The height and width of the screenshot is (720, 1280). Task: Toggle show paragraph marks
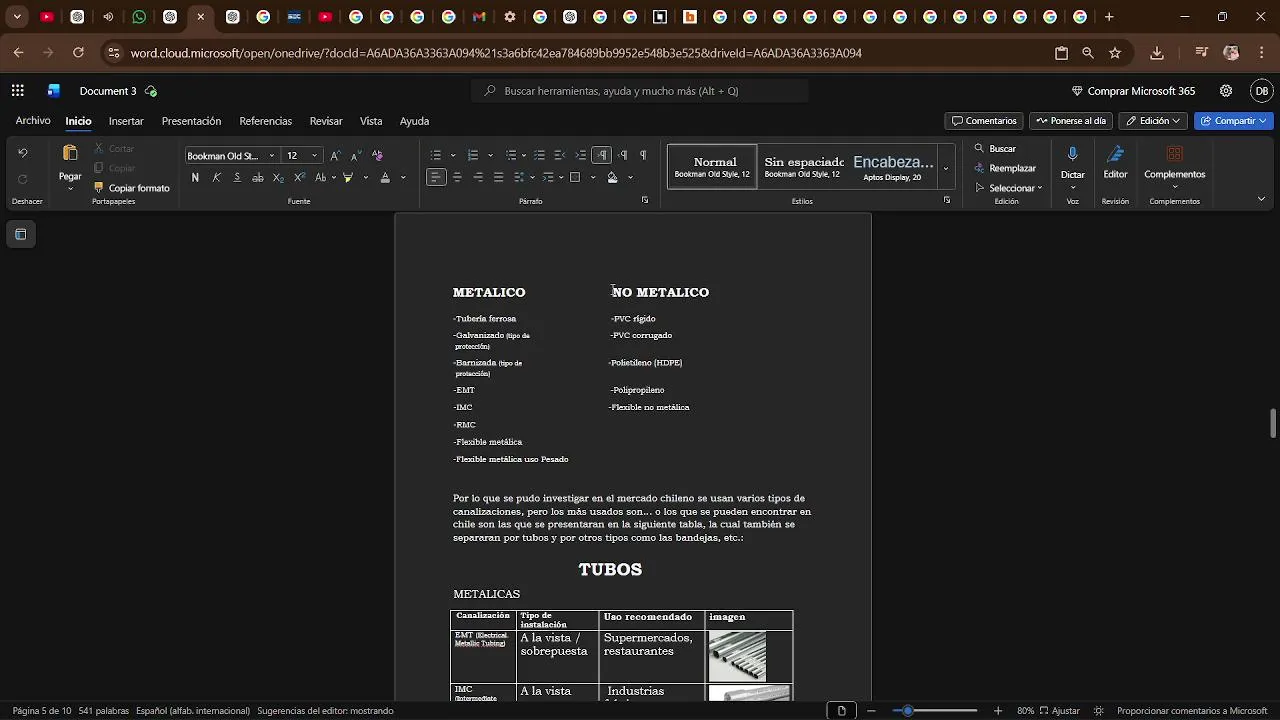pyautogui.click(x=643, y=155)
